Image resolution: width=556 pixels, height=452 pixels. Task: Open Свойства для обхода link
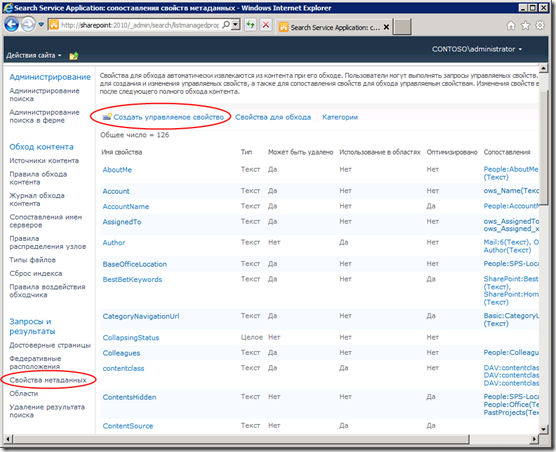coord(273,117)
